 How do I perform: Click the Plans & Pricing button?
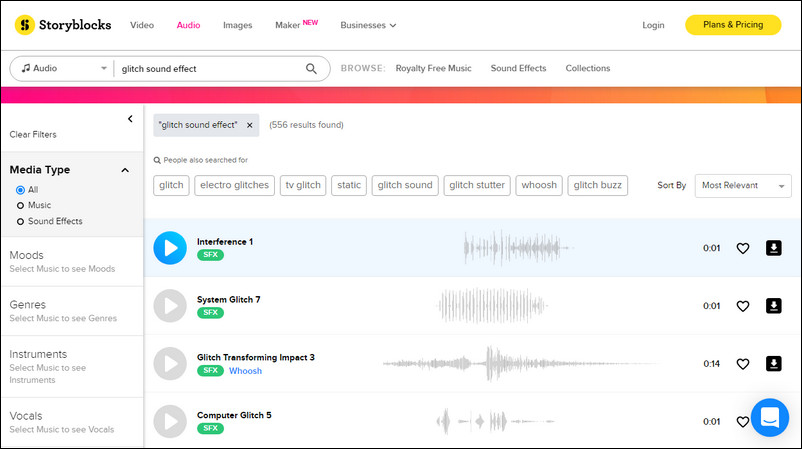(733, 25)
